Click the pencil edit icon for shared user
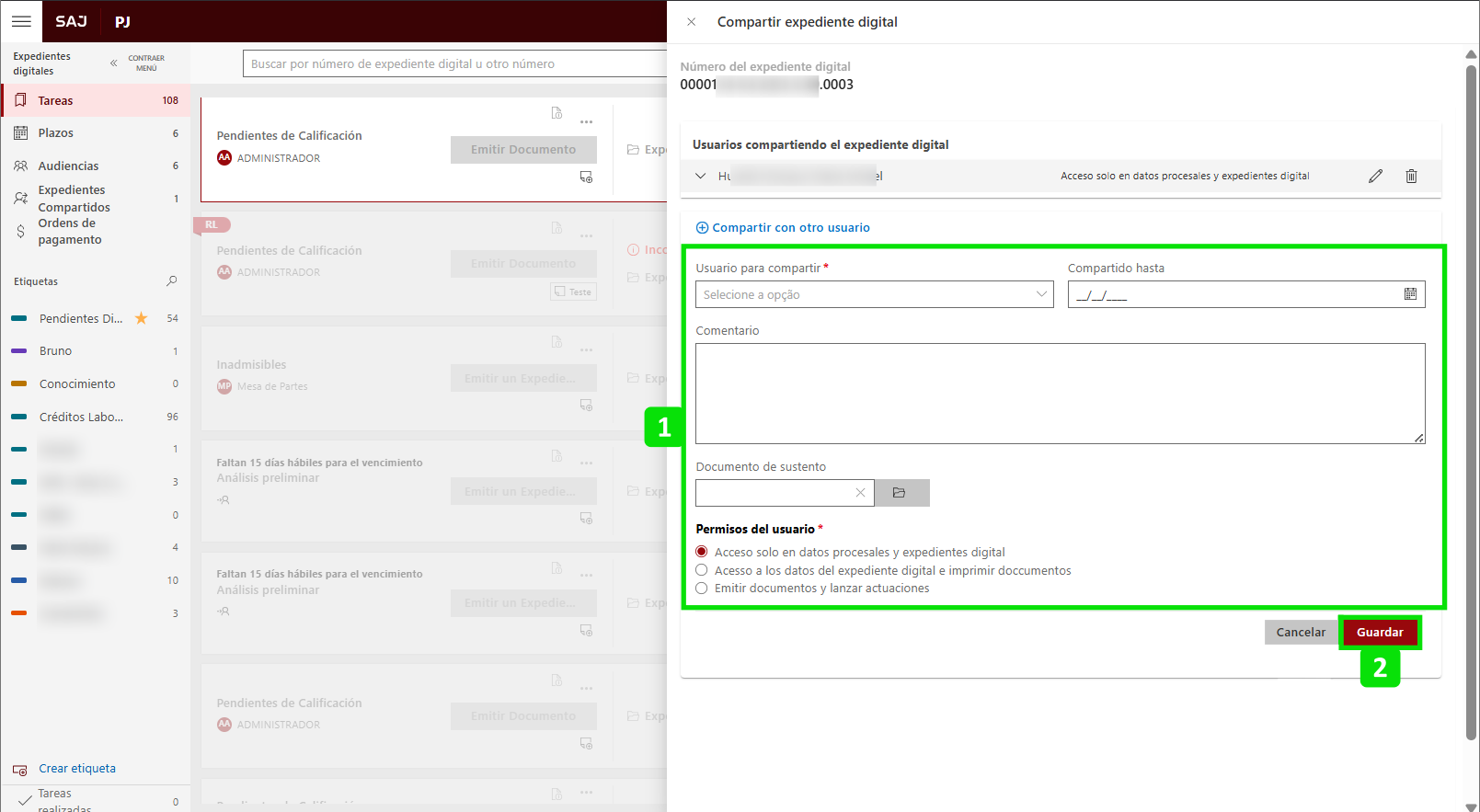The width and height of the screenshot is (1480, 812). [1375, 176]
